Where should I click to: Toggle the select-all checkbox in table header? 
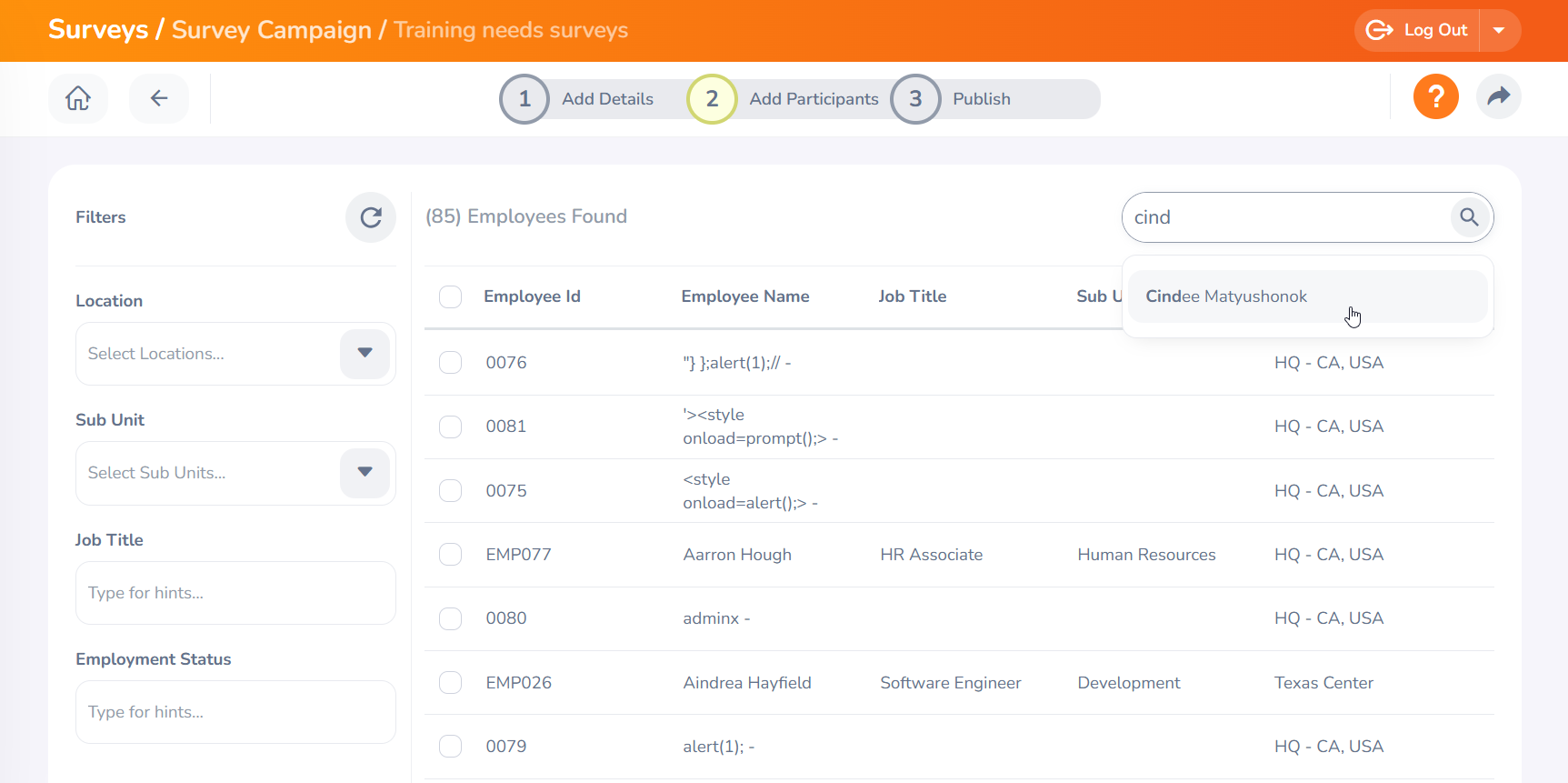click(451, 296)
